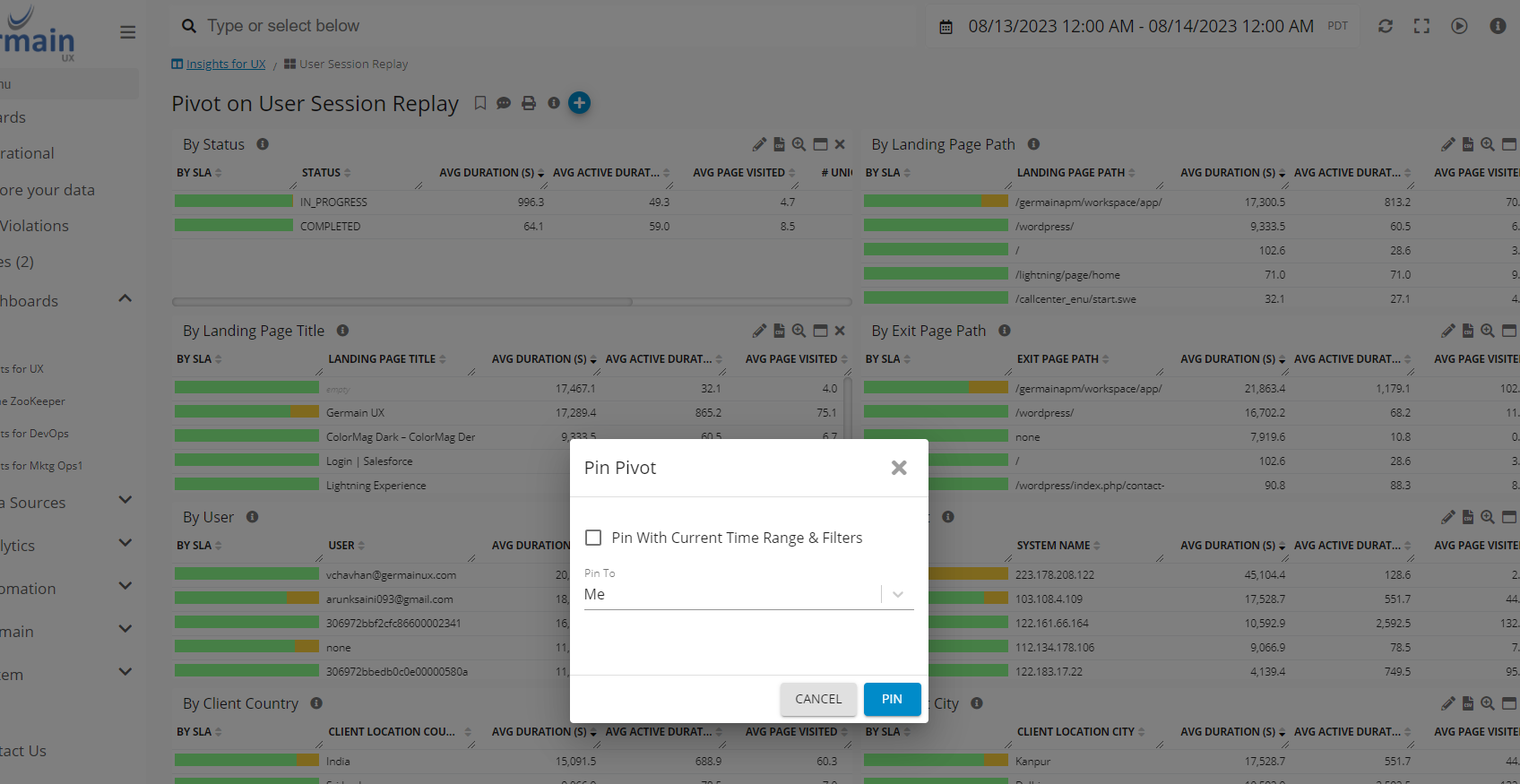The width and height of the screenshot is (1520, 784).
Task: Enable Pin With Current Time Range & Filters
Action: tap(593, 538)
